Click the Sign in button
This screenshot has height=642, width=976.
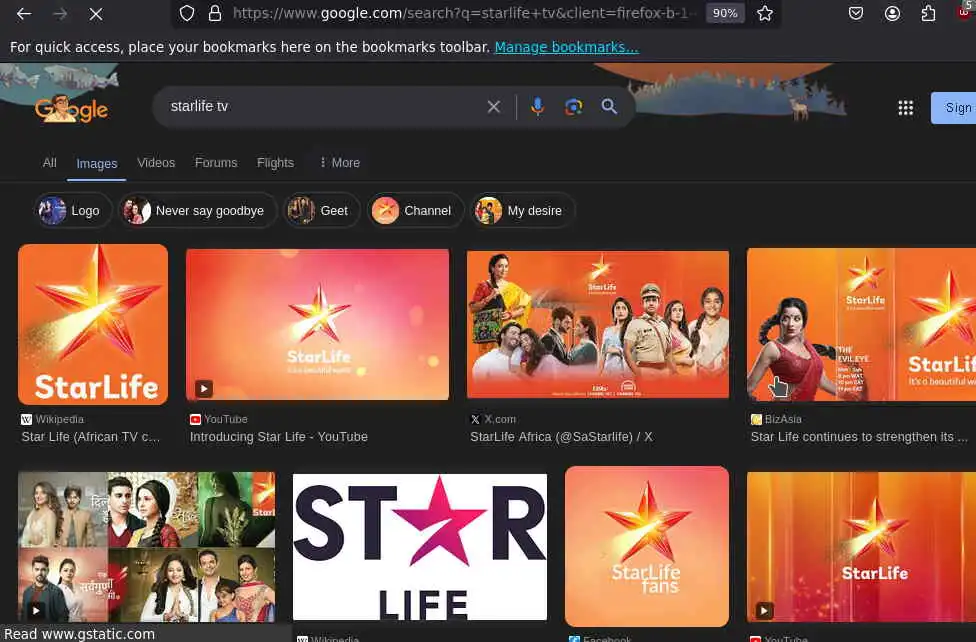click(954, 108)
